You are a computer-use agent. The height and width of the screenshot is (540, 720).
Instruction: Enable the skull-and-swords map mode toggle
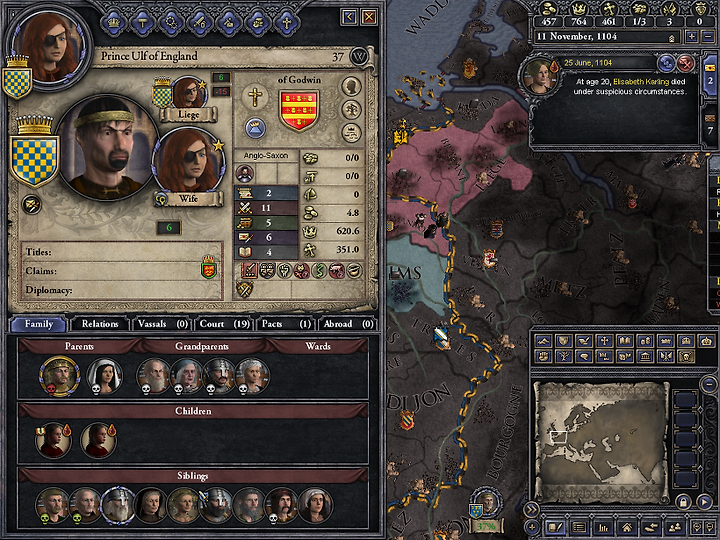click(x=685, y=356)
